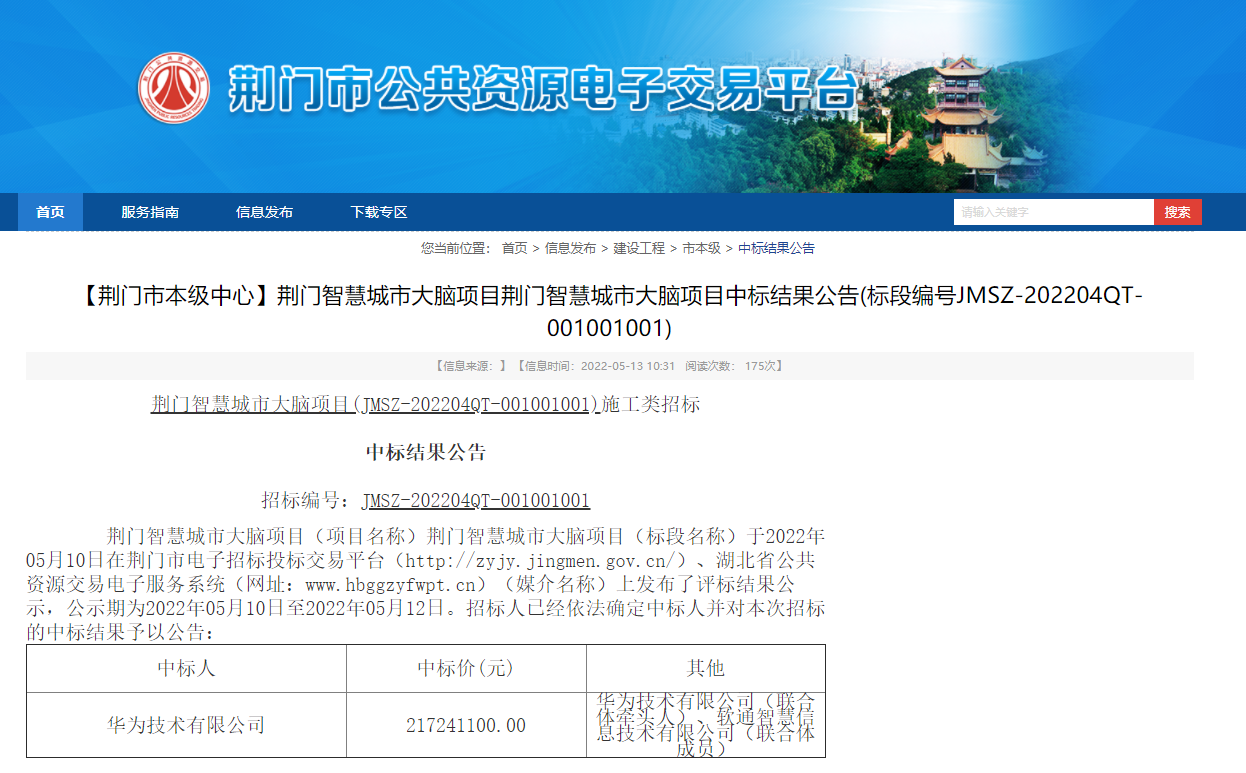Open the 下载专区 menu item
The image size is (1246, 773).
pos(379,212)
